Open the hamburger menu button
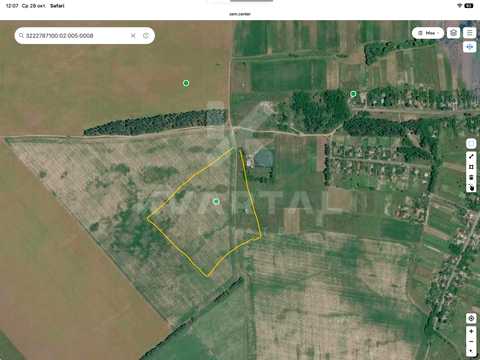Viewport: 480px width, 360px height. point(470,33)
